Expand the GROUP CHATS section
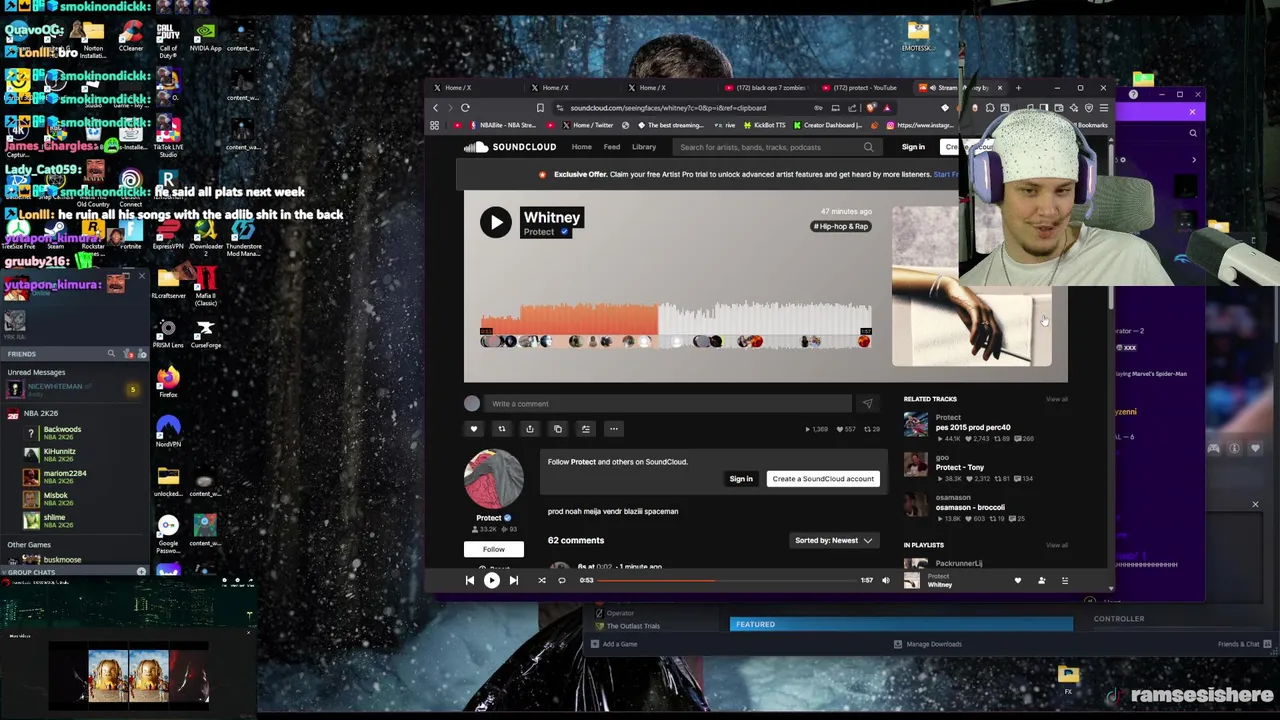 coord(32,572)
